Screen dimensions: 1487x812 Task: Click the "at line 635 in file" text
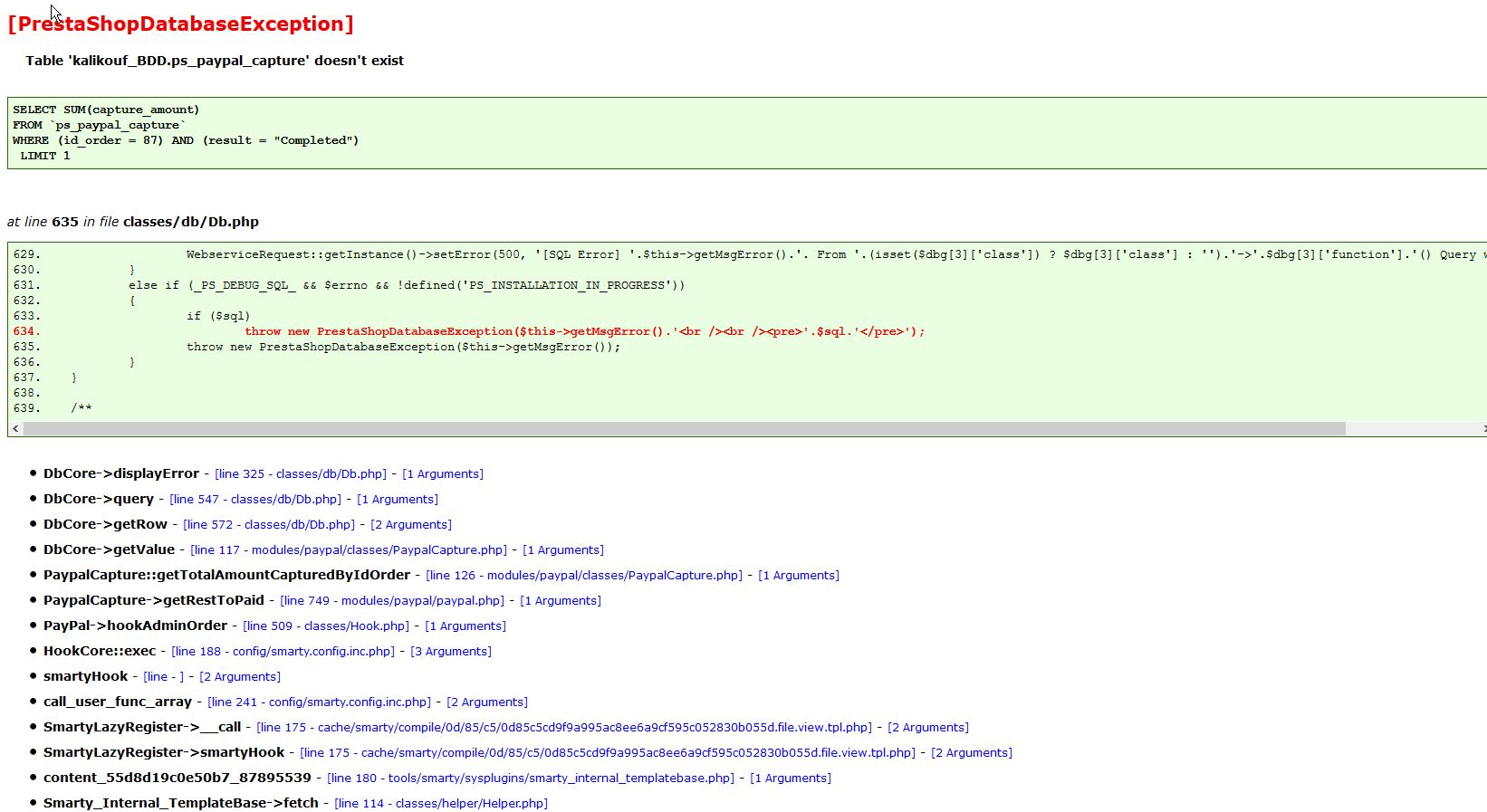133,222
